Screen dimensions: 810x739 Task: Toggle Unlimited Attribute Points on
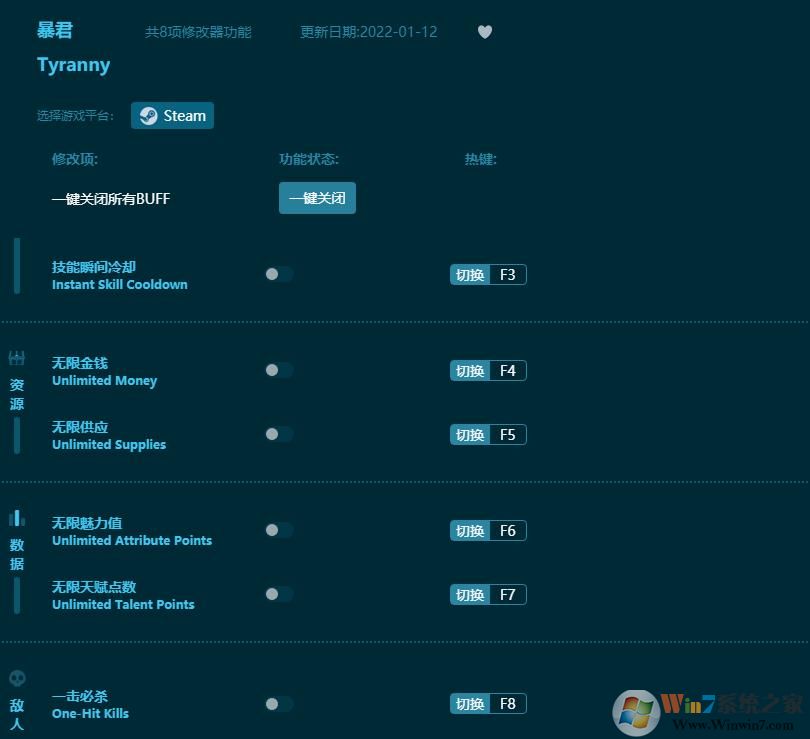click(x=278, y=530)
